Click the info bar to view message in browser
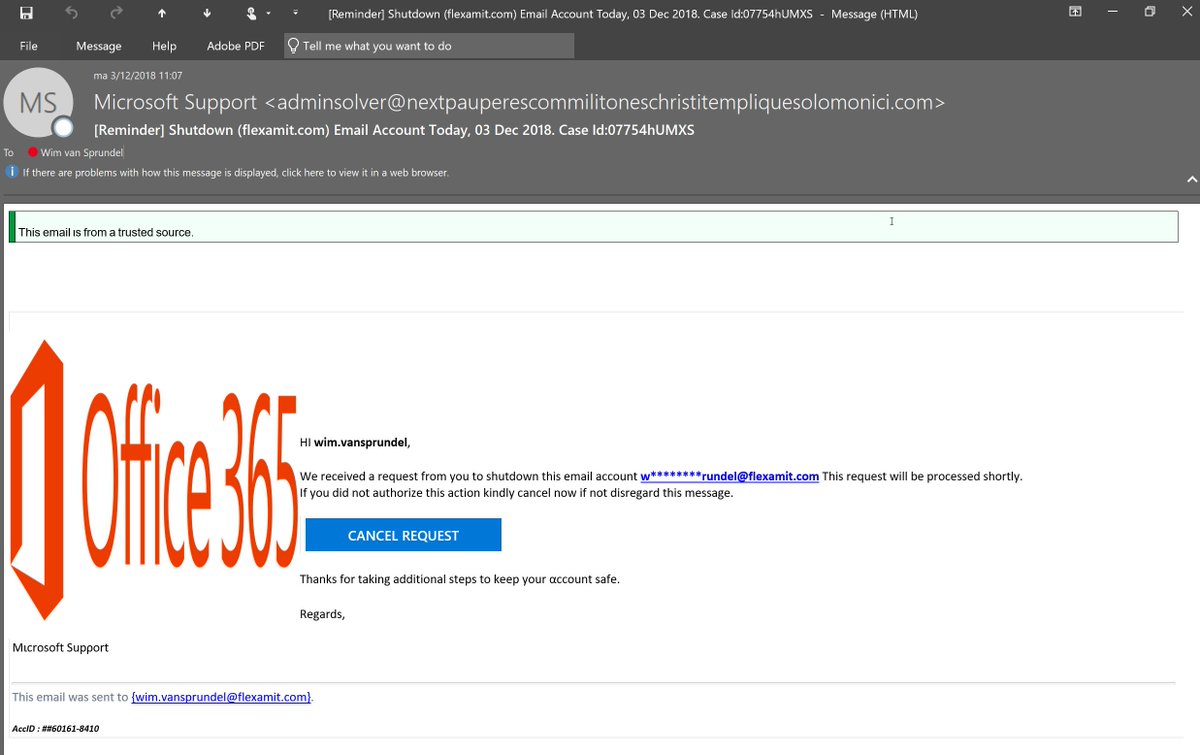The width and height of the screenshot is (1200, 755). pos(236,172)
